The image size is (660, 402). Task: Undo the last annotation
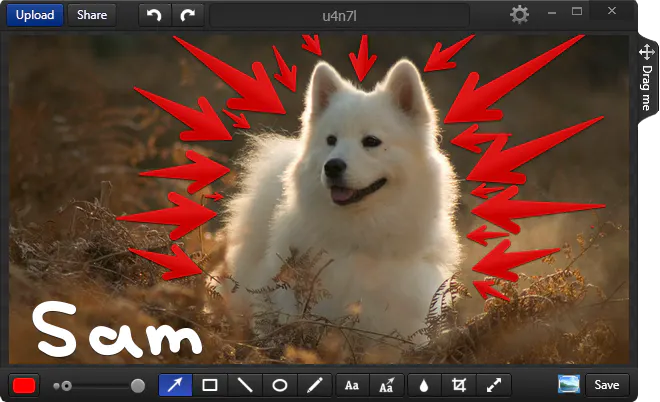[x=154, y=15]
